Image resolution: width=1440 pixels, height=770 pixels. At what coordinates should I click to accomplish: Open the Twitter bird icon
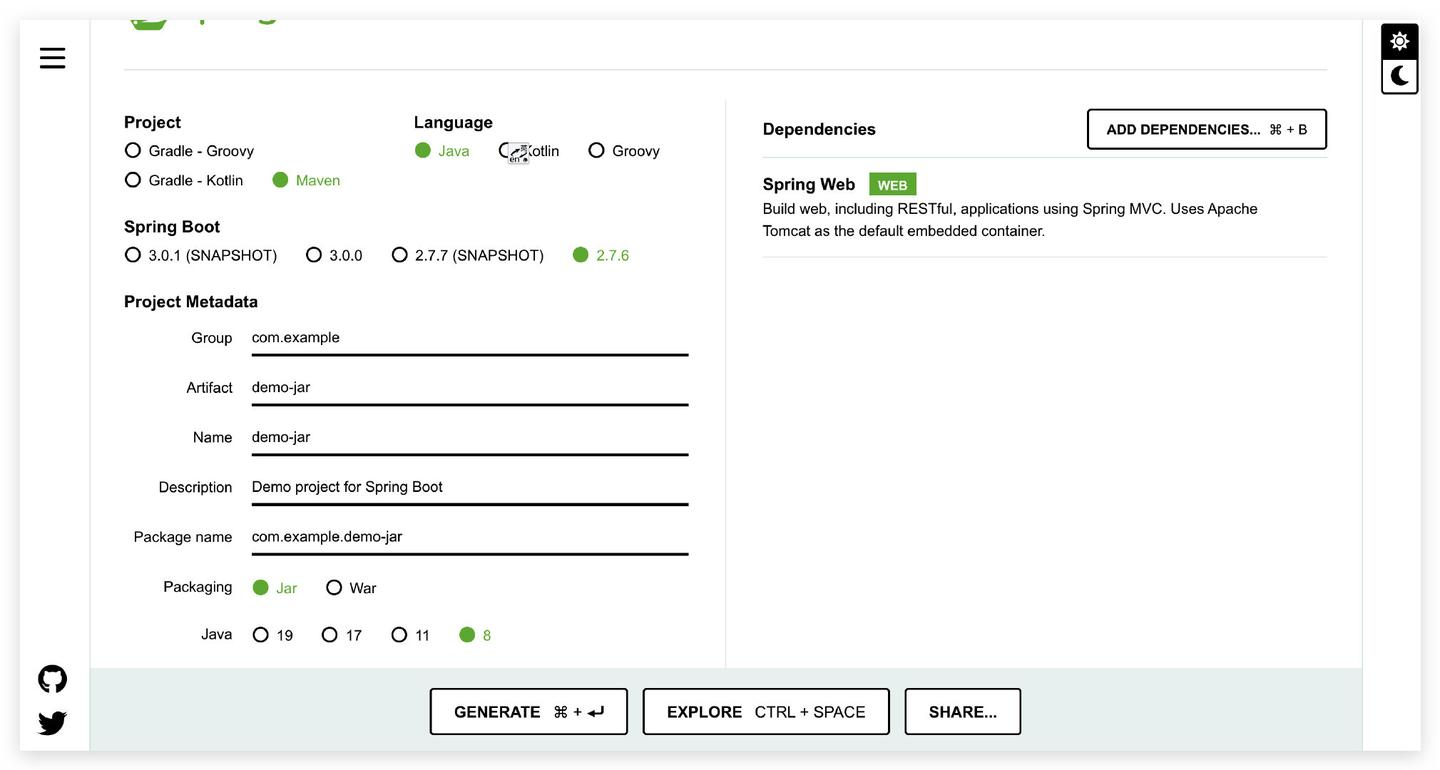click(x=52, y=723)
